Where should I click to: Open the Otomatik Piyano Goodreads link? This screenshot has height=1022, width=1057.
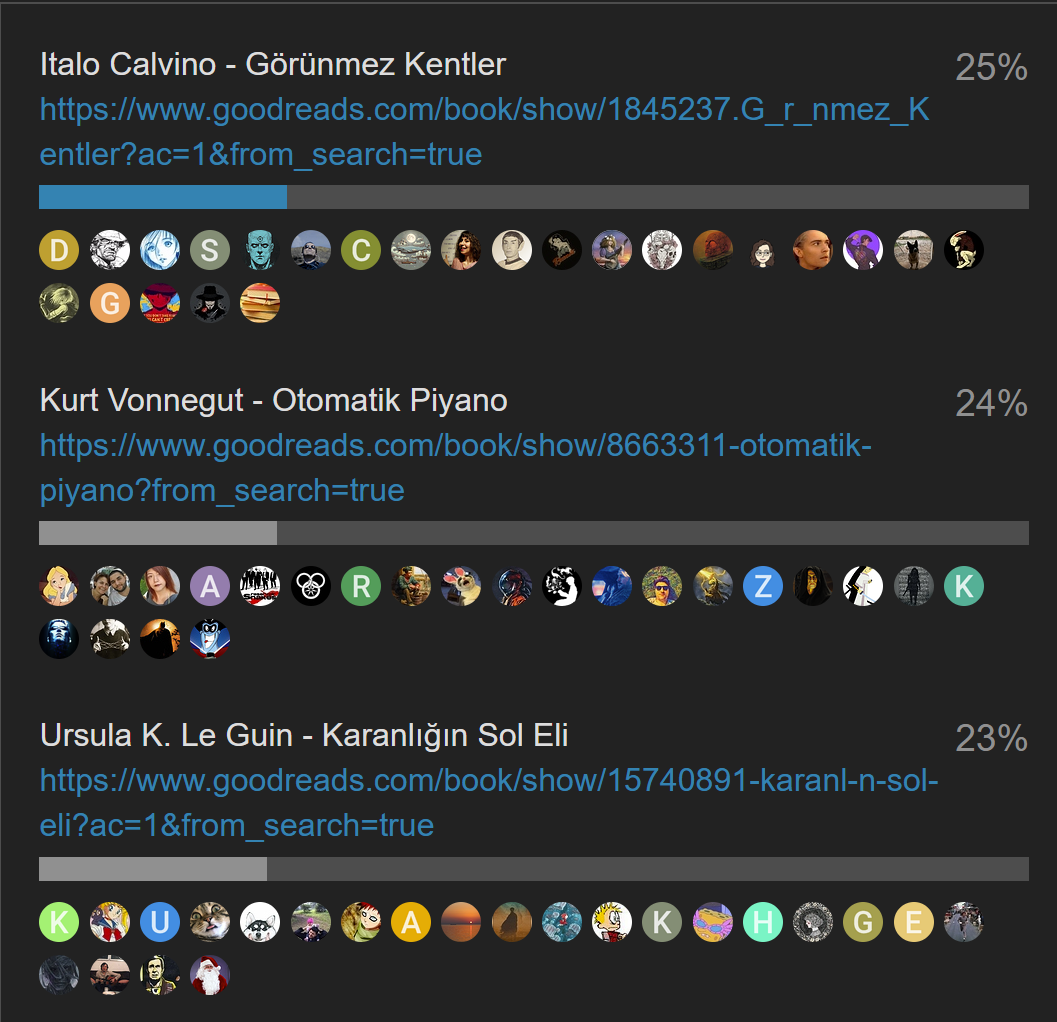pos(456,468)
